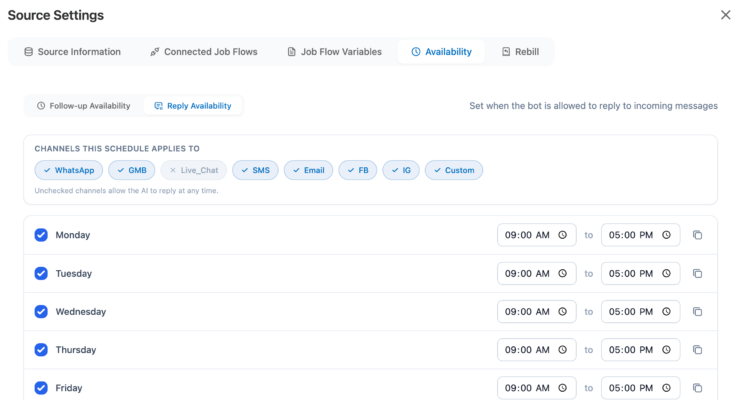Switch to Source Information tab
Image resolution: width=736 pixels, height=408 pixels.
coord(72,52)
